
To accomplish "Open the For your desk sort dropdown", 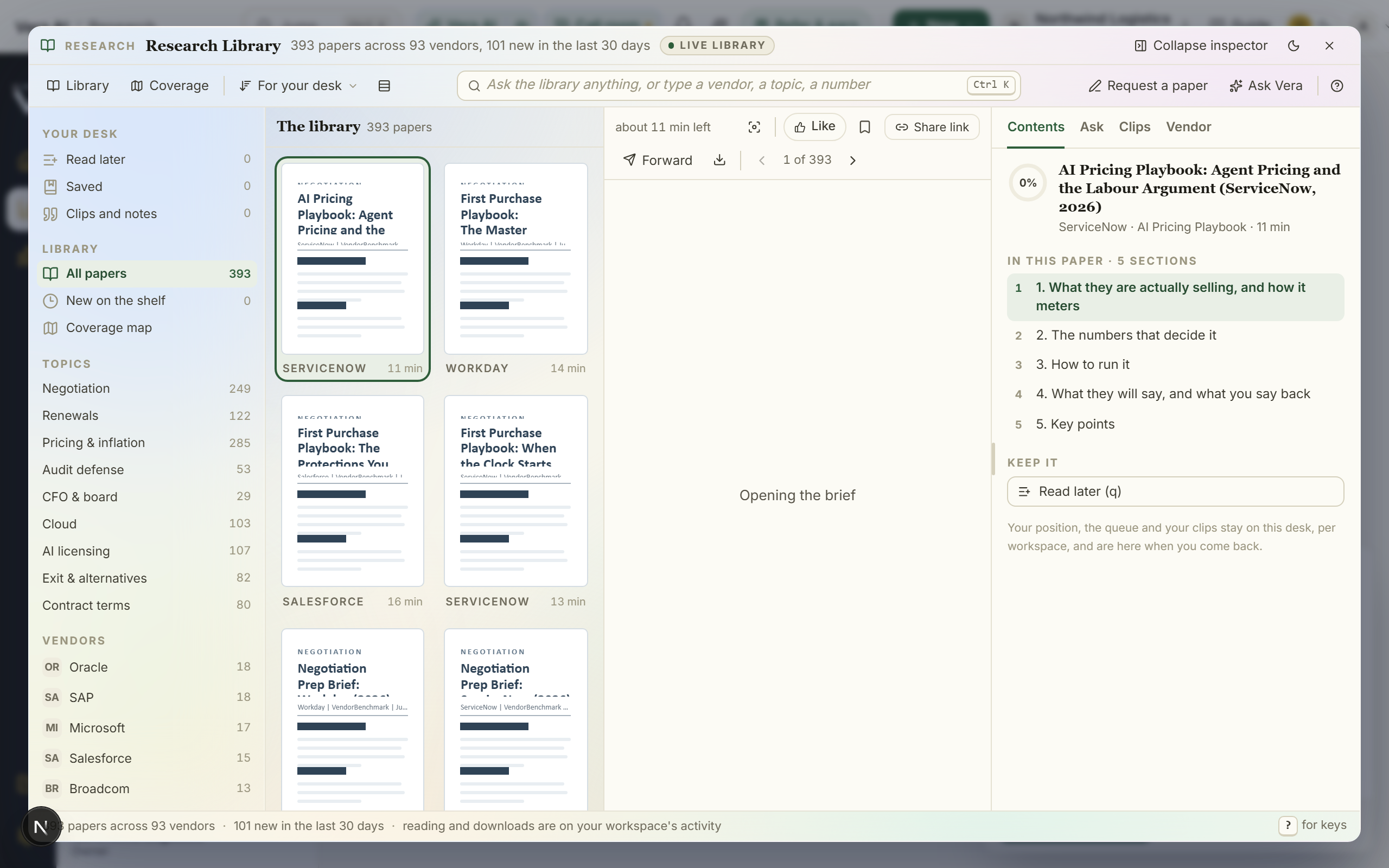I will point(298,86).
